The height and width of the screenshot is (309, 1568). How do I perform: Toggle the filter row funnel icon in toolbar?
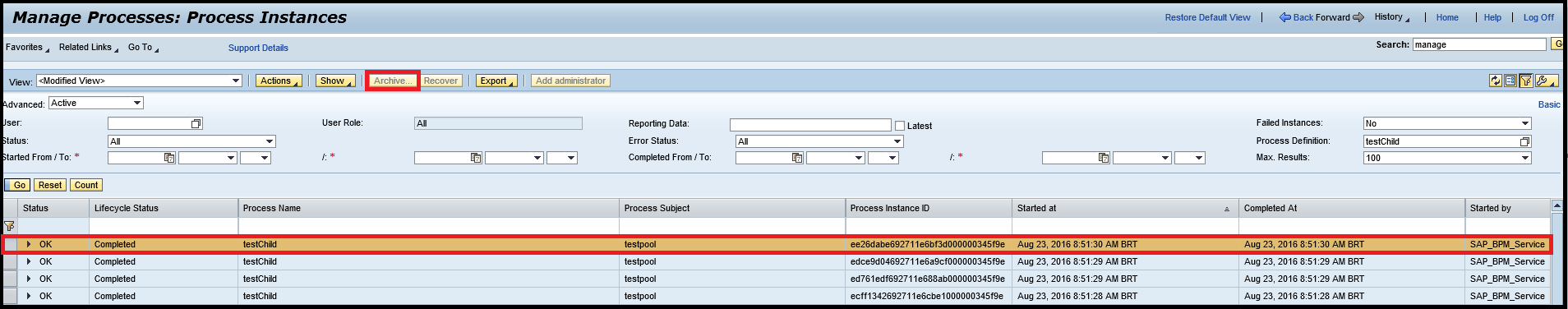tap(1525, 81)
